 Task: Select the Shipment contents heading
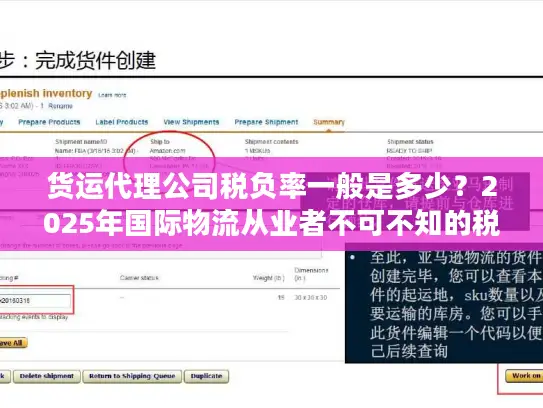click(271, 142)
